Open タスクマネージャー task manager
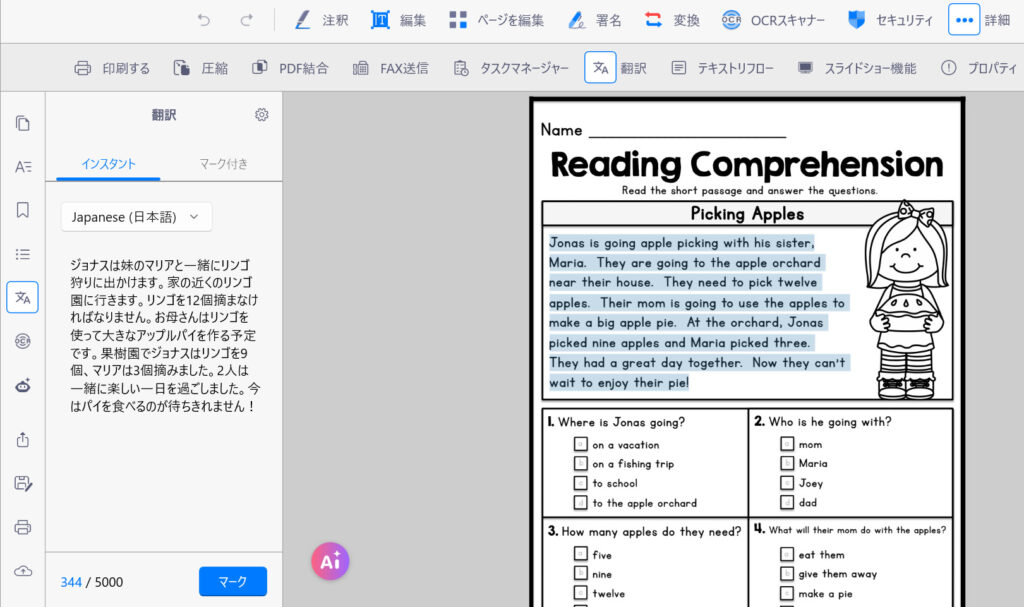Viewport: 1024px width, 607px height. pos(511,68)
